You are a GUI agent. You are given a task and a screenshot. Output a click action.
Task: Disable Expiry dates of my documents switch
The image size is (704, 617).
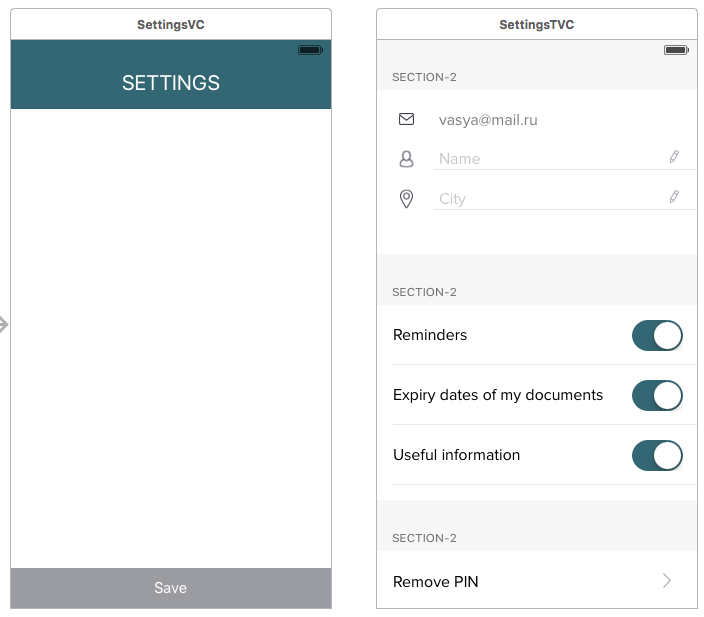[657, 395]
